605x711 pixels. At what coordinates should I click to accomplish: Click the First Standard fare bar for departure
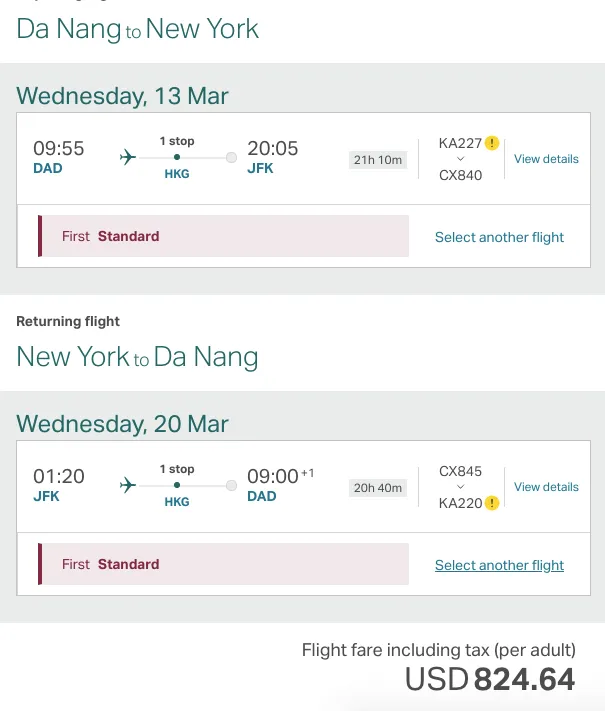(x=224, y=236)
